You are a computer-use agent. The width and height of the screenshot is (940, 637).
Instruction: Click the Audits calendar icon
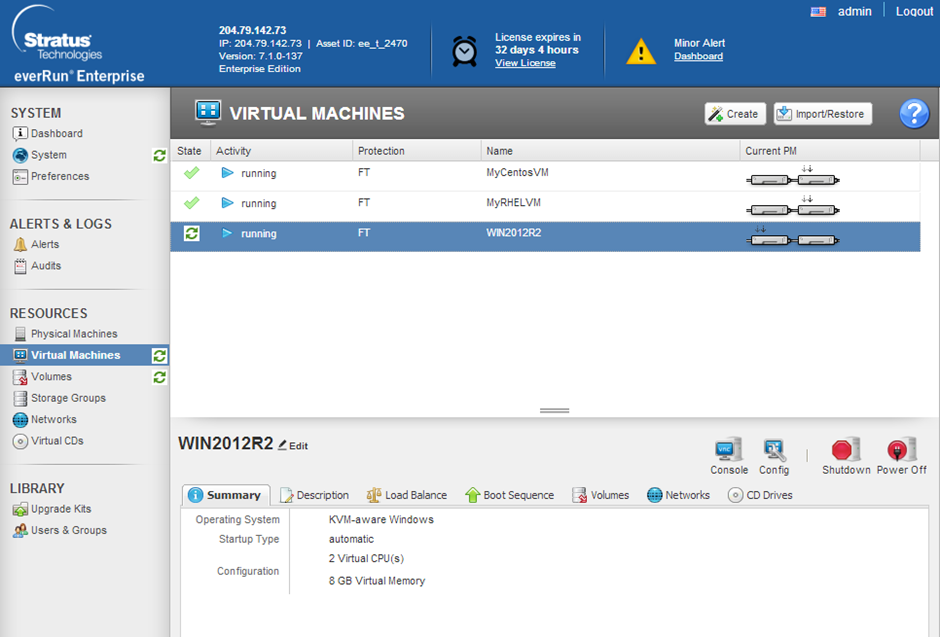coord(20,266)
